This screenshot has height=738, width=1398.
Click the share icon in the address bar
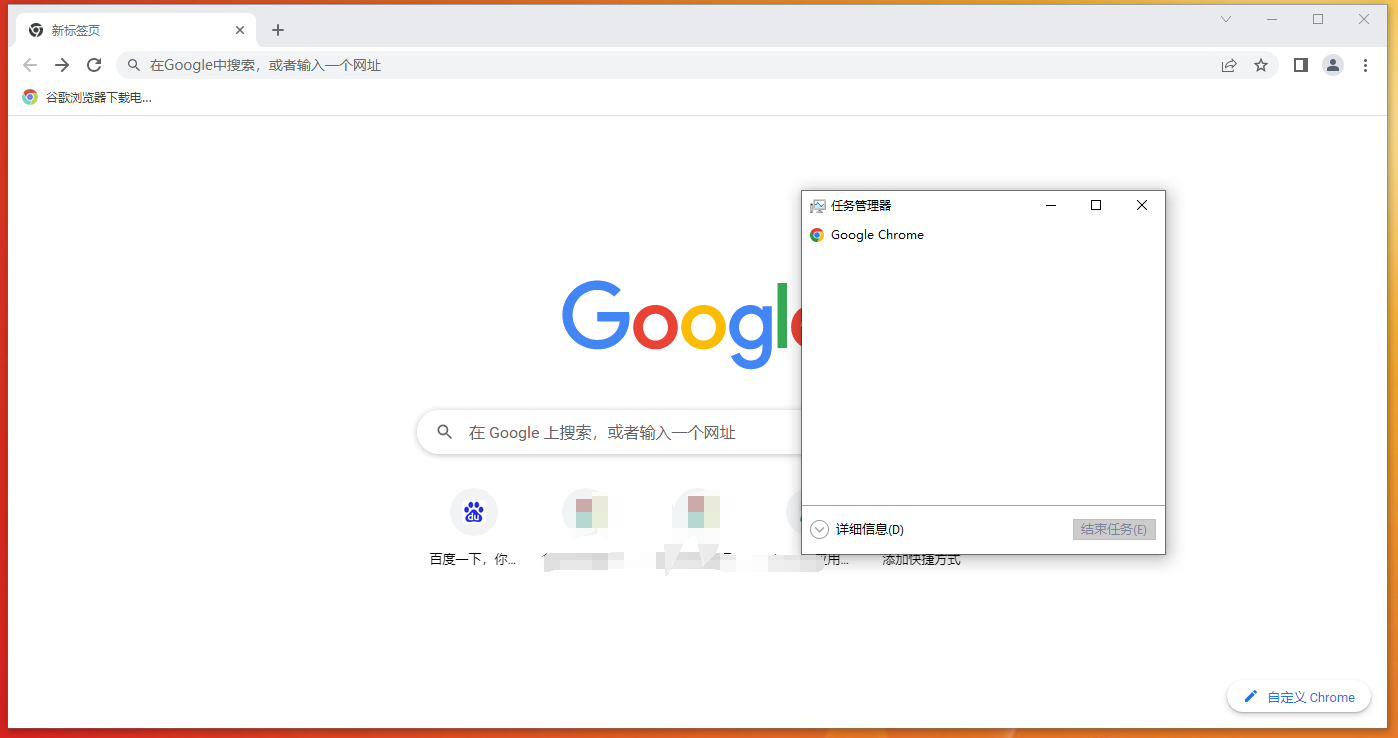tap(1229, 65)
